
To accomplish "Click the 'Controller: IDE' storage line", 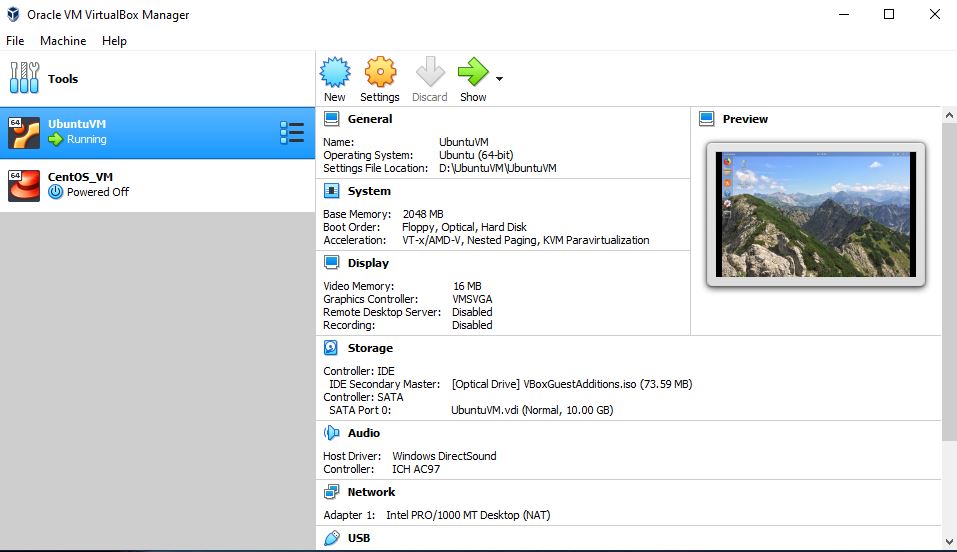I will pos(359,371).
